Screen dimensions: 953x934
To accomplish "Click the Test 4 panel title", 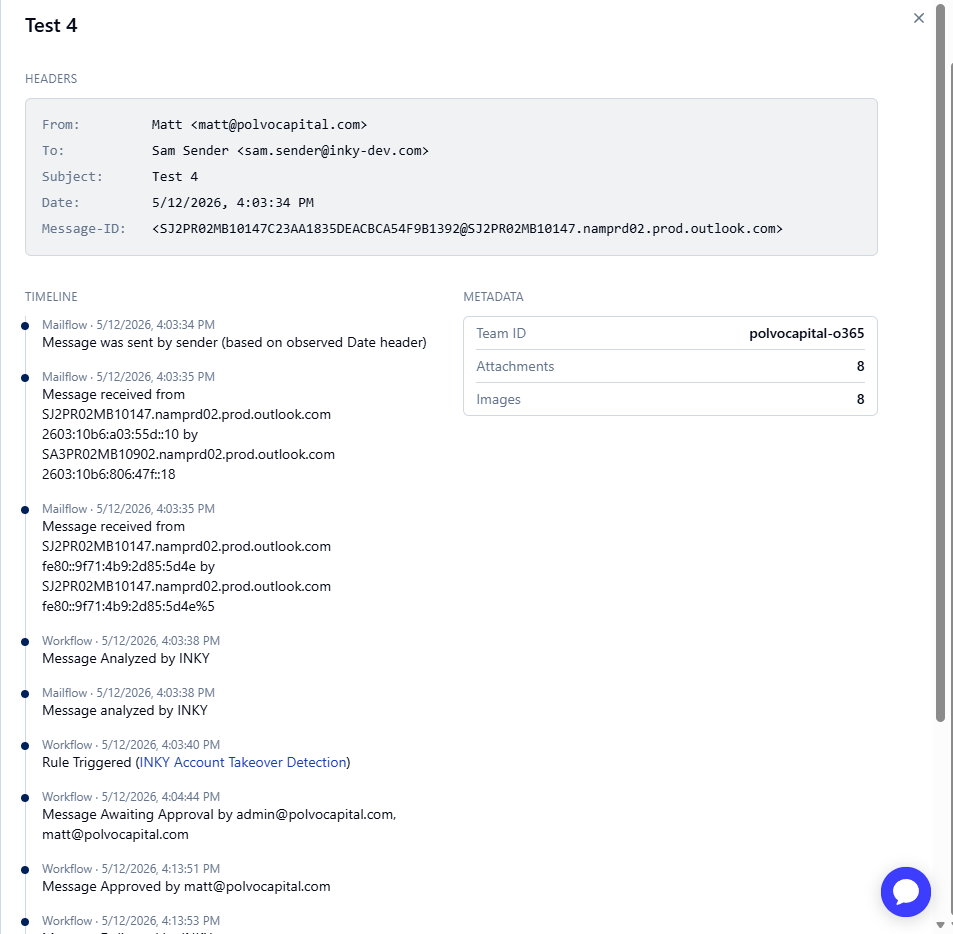I will (x=51, y=26).
